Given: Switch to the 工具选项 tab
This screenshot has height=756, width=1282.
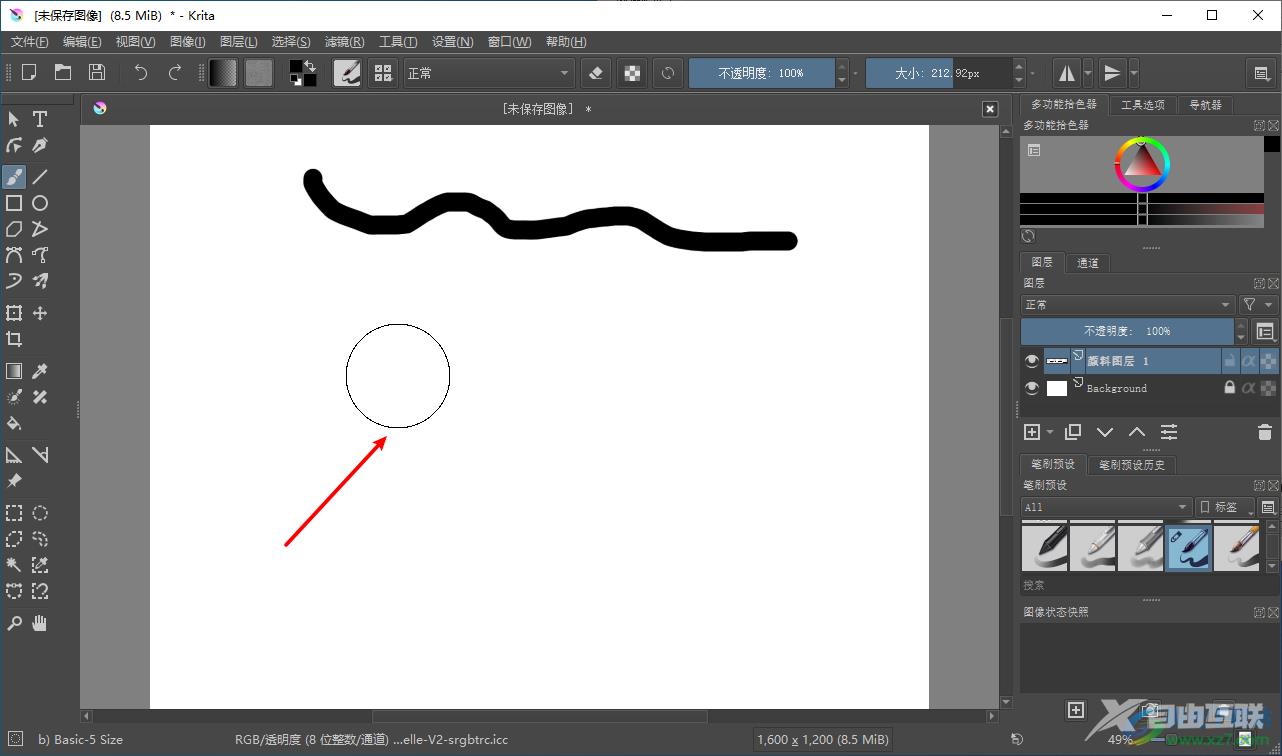Looking at the screenshot, I should (1142, 105).
